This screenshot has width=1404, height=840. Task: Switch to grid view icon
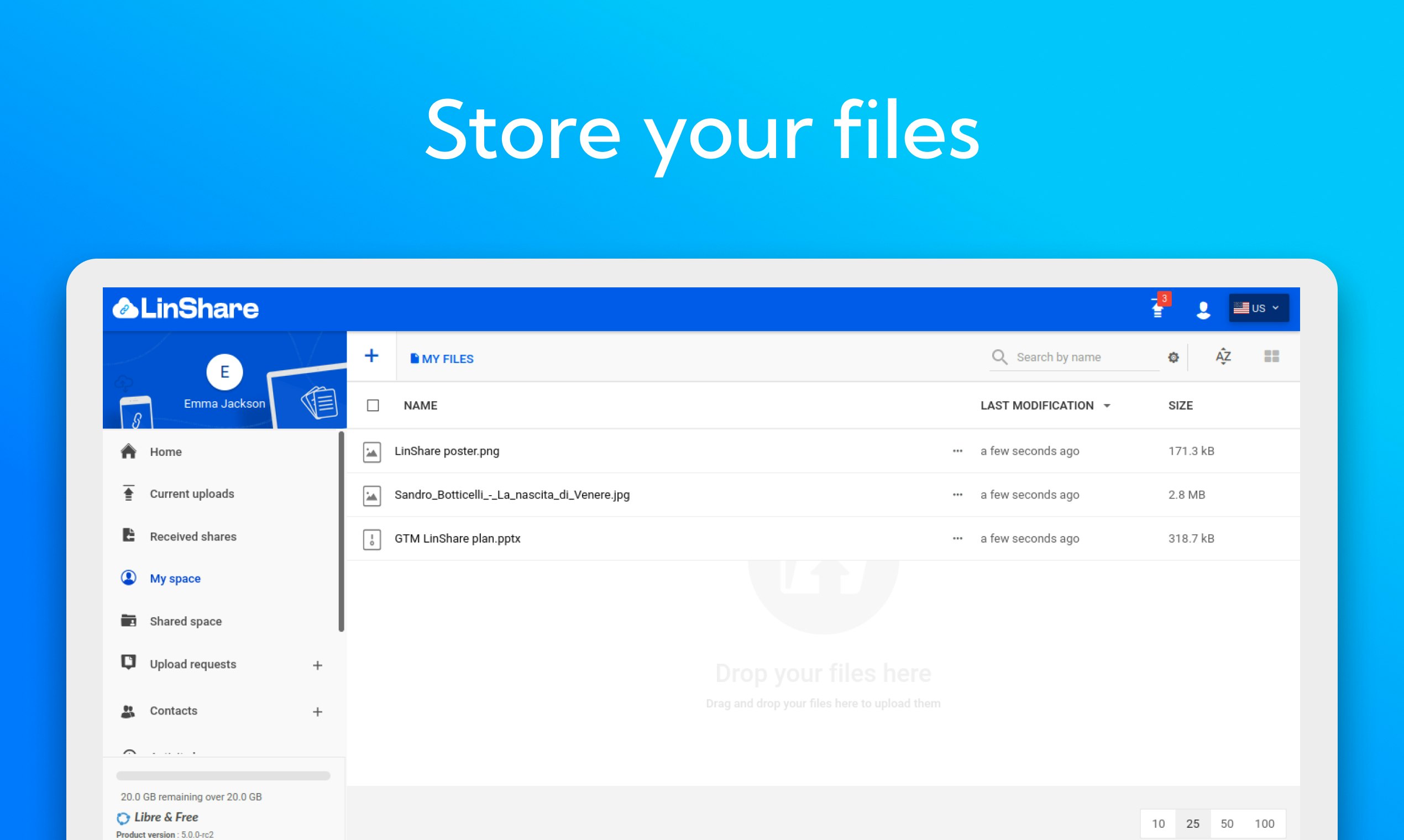coord(1271,356)
